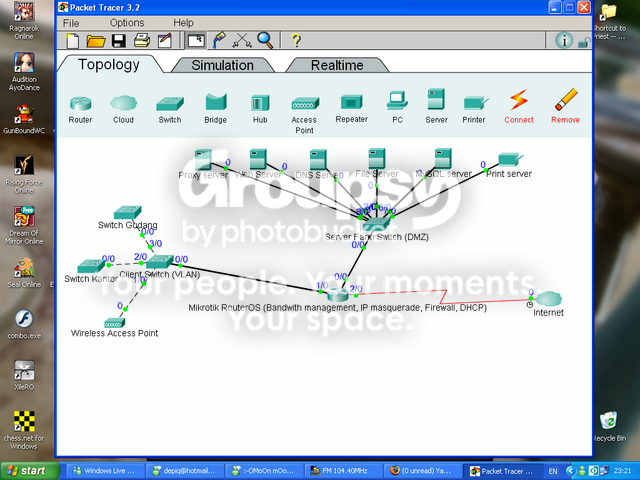640x480 pixels.
Task: Switch to the Topology tab
Action: coord(109,64)
